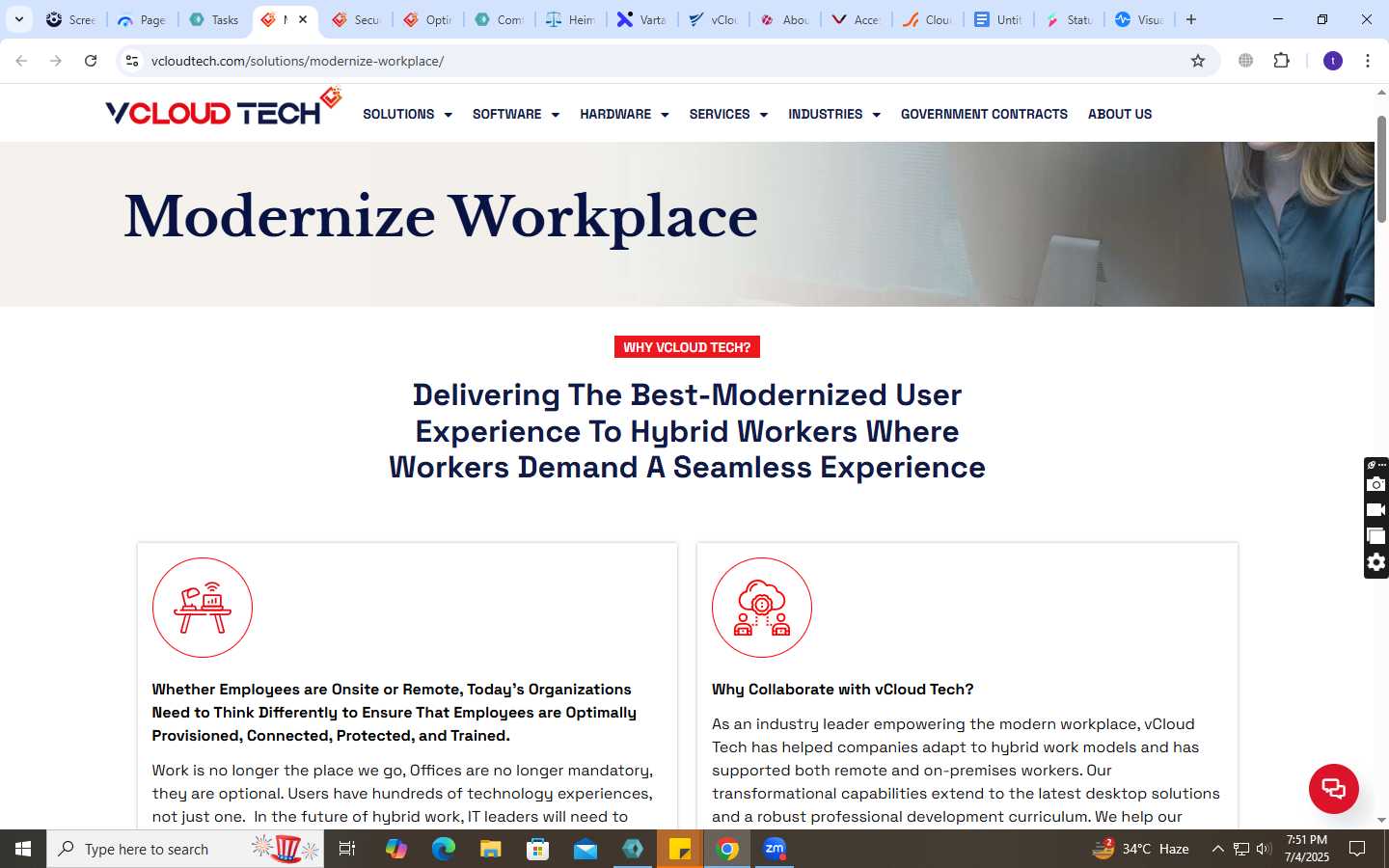Open the Chrome profile avatar
This screenshot has height=868, width=1389.
point(1333,61)
